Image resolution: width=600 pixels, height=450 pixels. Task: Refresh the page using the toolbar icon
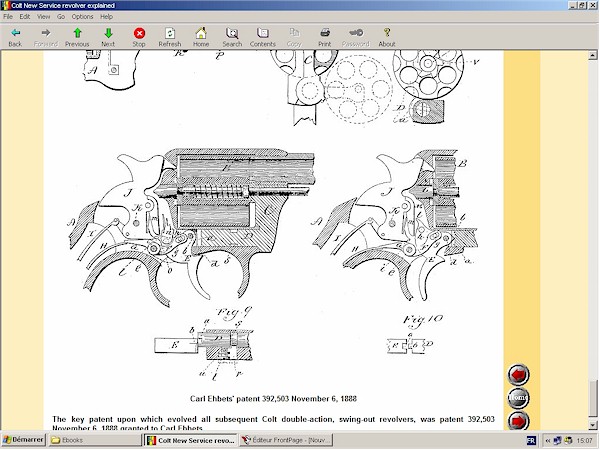click(x=170, y=37)
